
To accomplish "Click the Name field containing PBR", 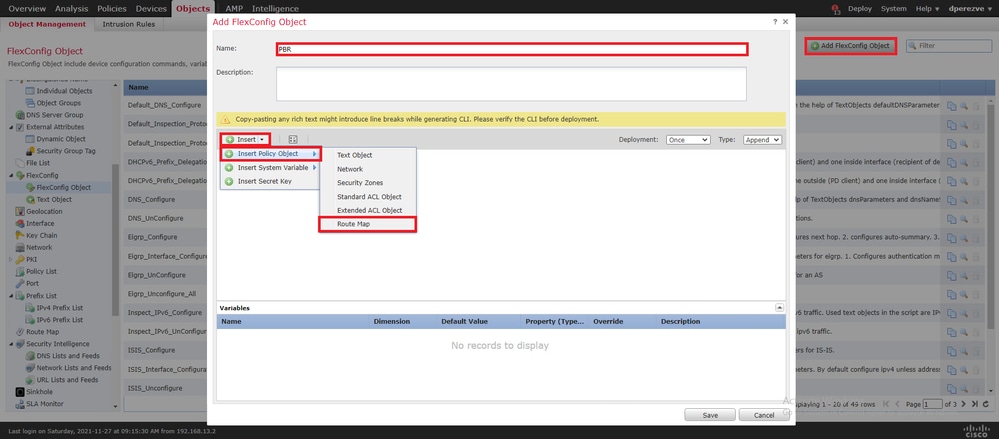I will point(512,49).
